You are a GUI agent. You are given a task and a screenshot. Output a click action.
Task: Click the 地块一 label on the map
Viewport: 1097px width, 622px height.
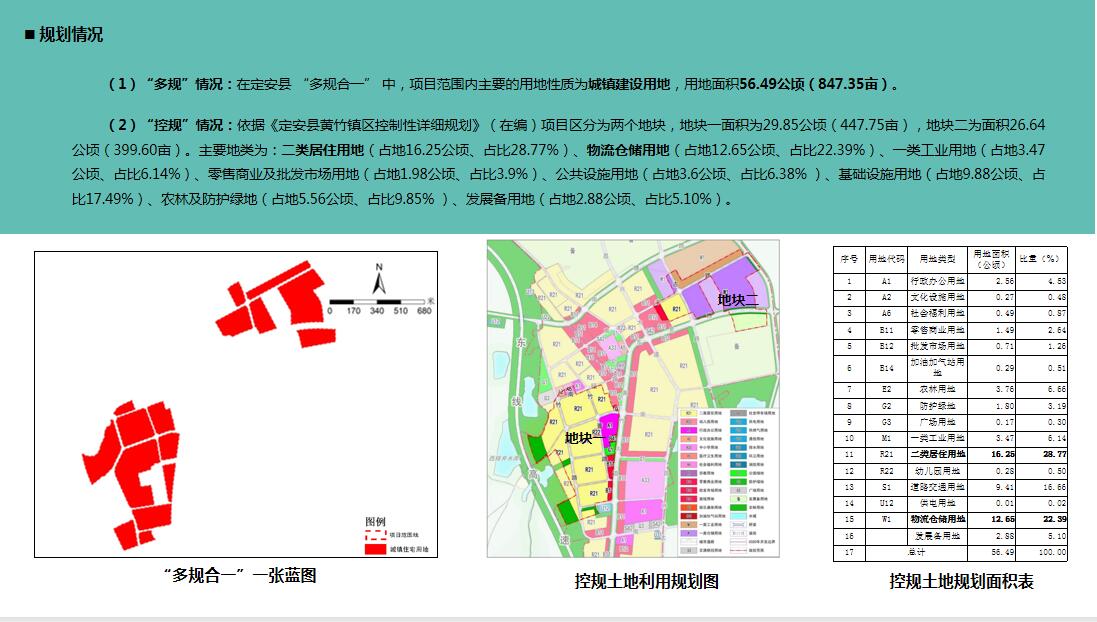click(584, 438)
